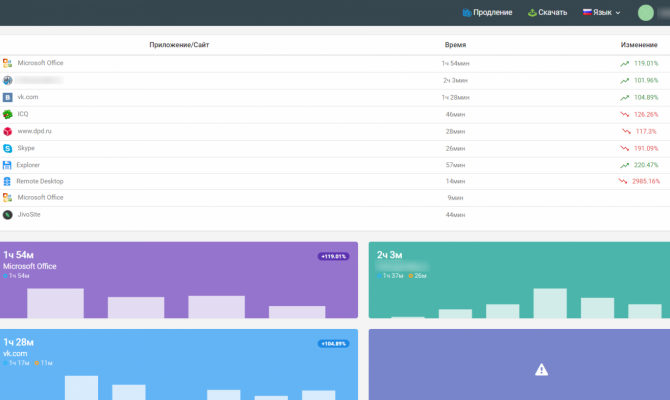Open the first Microsoft Office table row
This screenshot has width=670, height=400.
coord(335,63)
